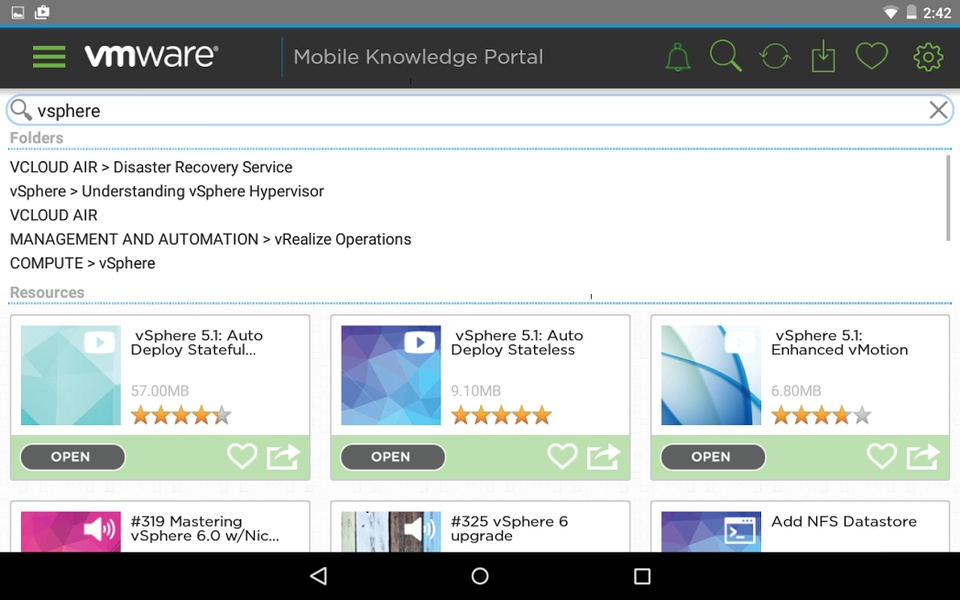Image resolution: width=960 pixels, height=600 pixels.
Task: Tap Auto Deploy Stateless video thumbnail
Action: (391, 375)
